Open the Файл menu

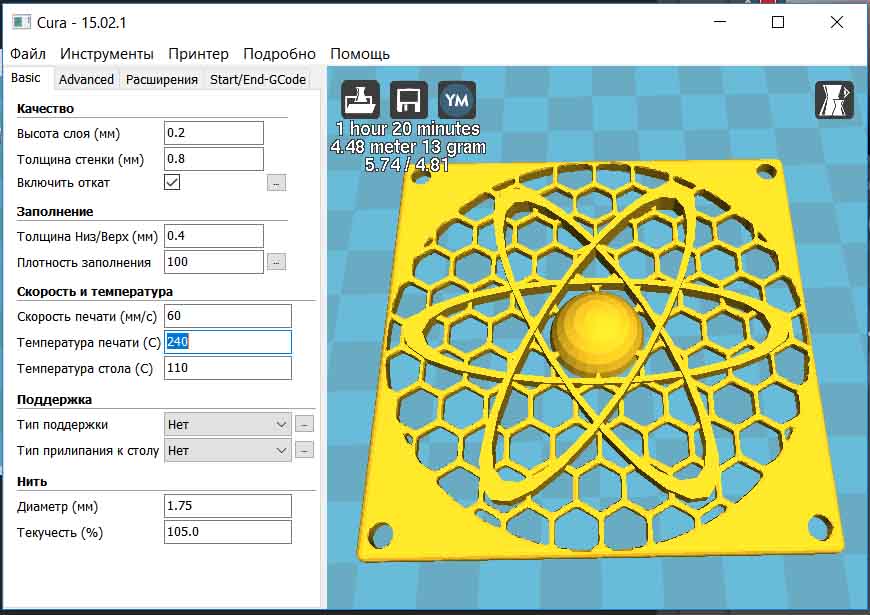click(28, 54)
